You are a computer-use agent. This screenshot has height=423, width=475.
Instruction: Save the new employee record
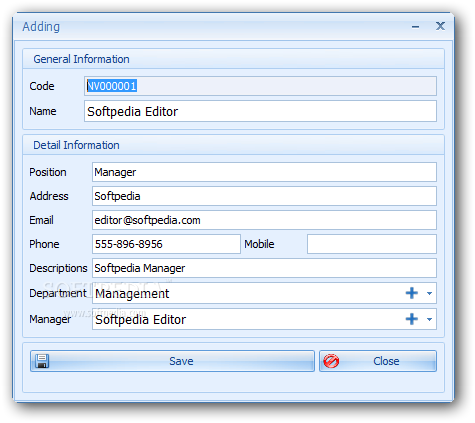[x=172, y=361]
